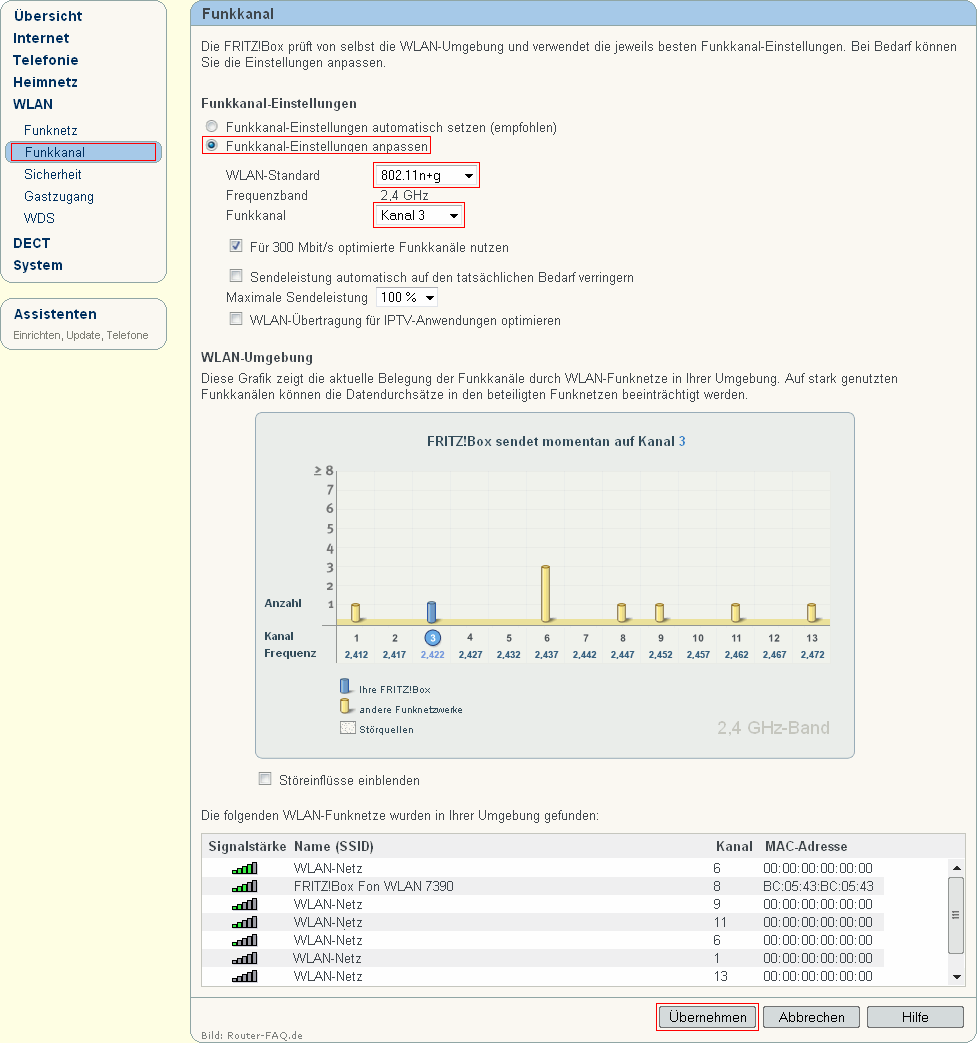
Task: Click the yellow bar on channel 9
Action: (659, 613)
